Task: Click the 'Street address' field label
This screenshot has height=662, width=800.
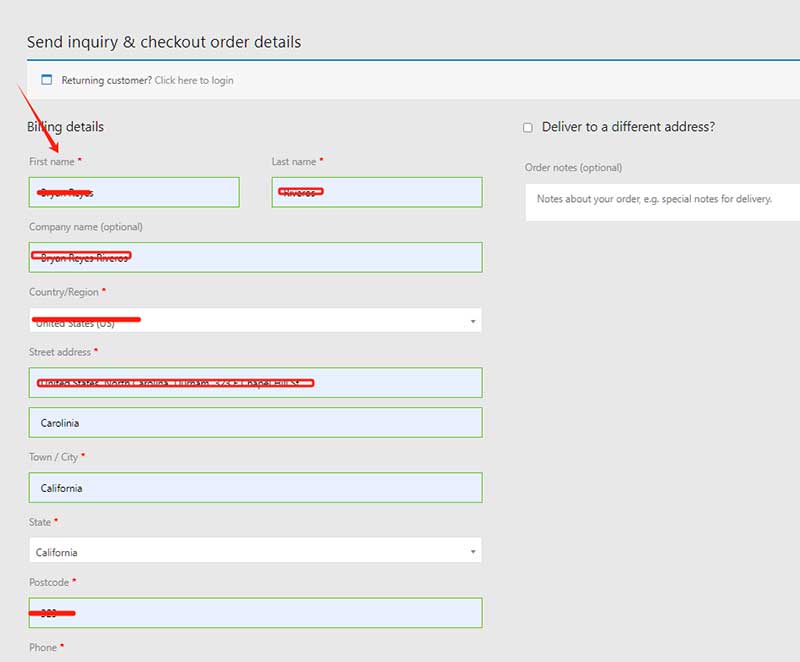Action: (x=60, y=352)
